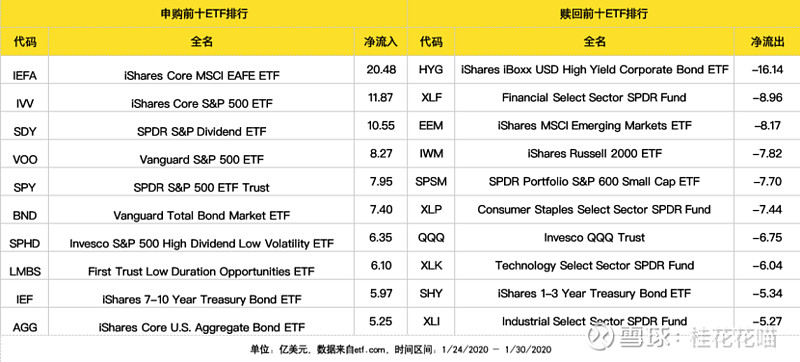800x362 pixels.
Task: Select Invesco QQQ Trust name cell
Action: [x=594, y=238]
